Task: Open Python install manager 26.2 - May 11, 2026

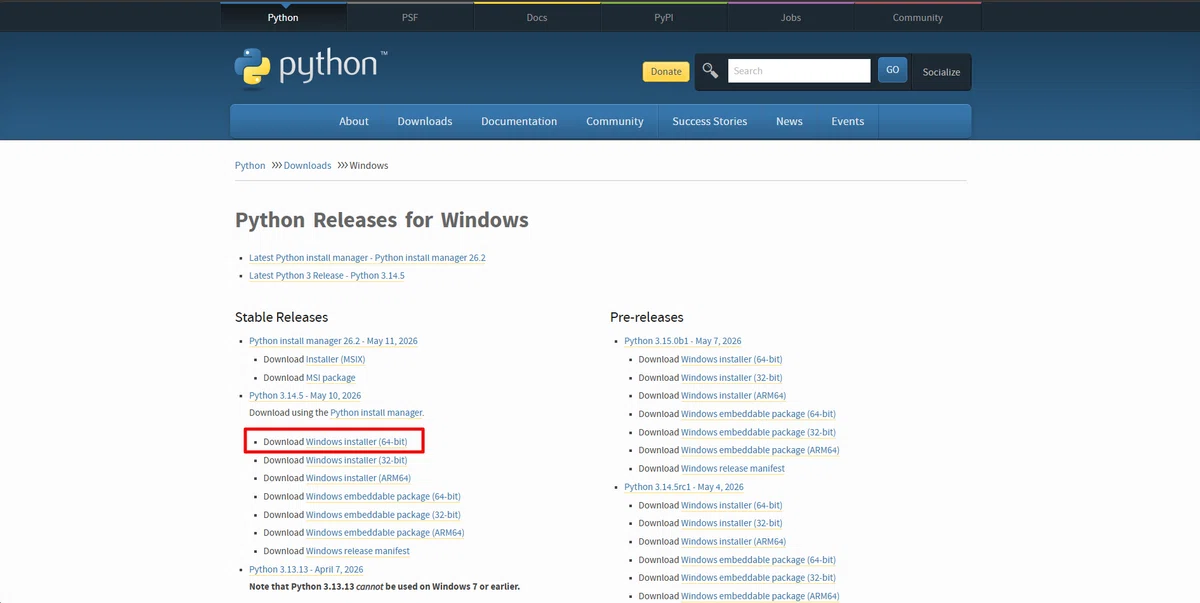Action: tap(333, 341)
